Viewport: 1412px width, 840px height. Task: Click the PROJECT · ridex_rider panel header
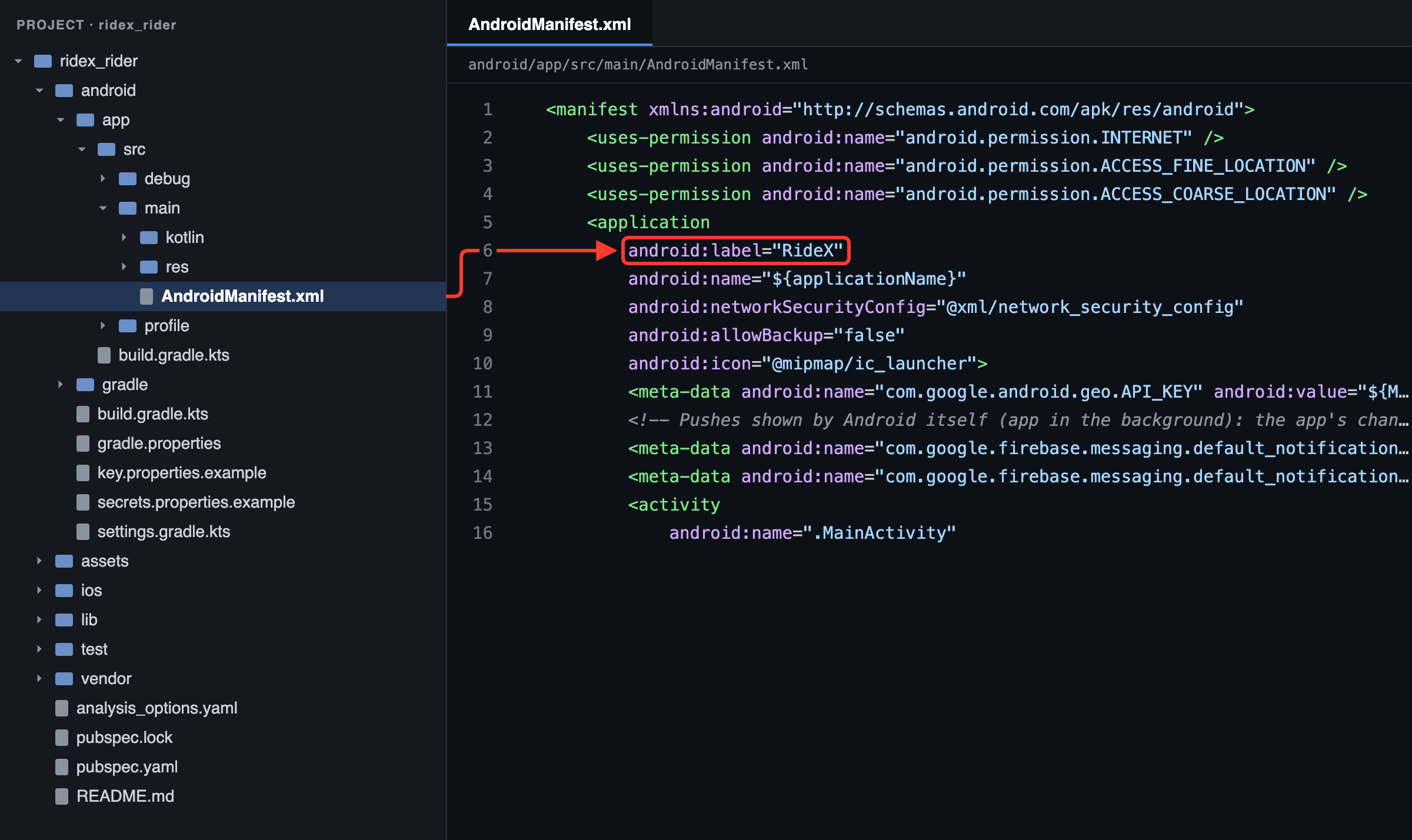point(96,25)
